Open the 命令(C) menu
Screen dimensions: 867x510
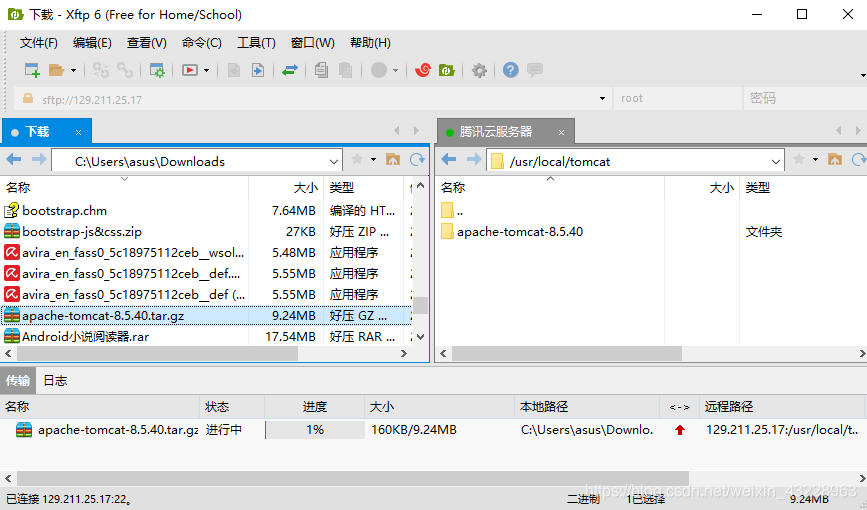click(202, 43)
